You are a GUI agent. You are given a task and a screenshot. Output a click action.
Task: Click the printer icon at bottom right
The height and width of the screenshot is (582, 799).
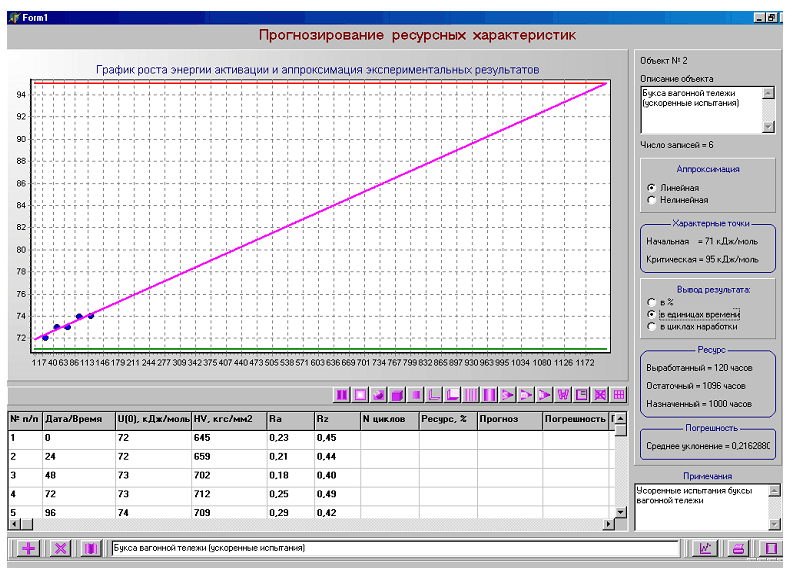click(738, 548)
